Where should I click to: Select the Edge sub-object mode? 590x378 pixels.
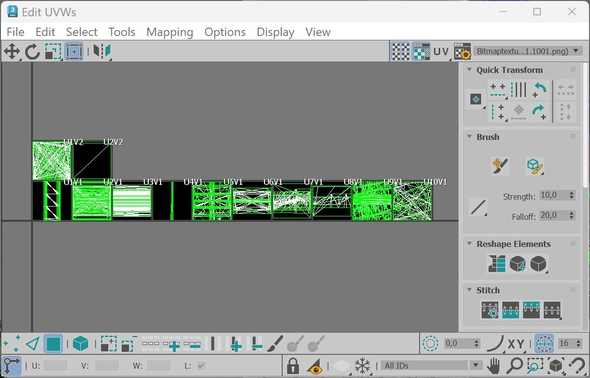(33, 344)
